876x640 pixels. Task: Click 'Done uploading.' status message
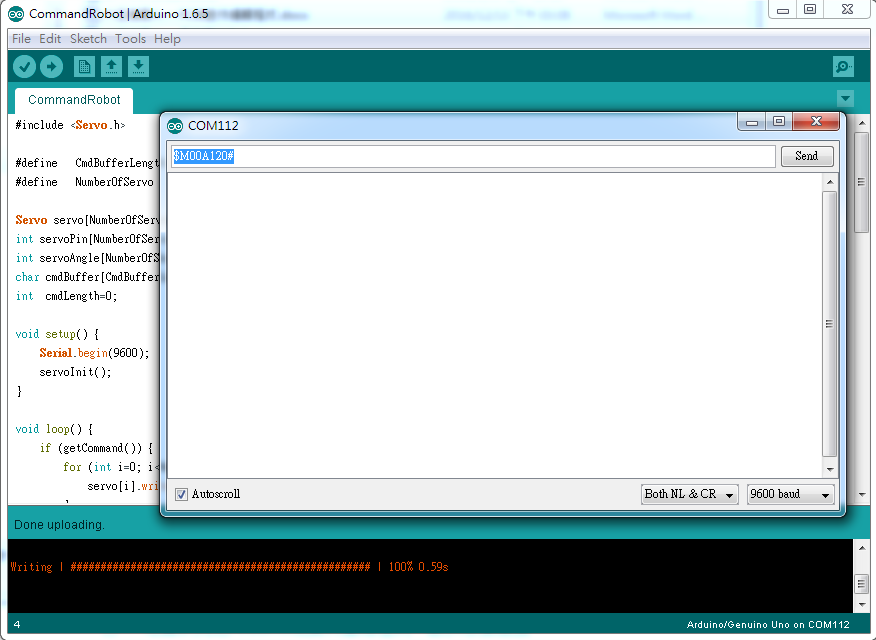click(x=59, y=525)
